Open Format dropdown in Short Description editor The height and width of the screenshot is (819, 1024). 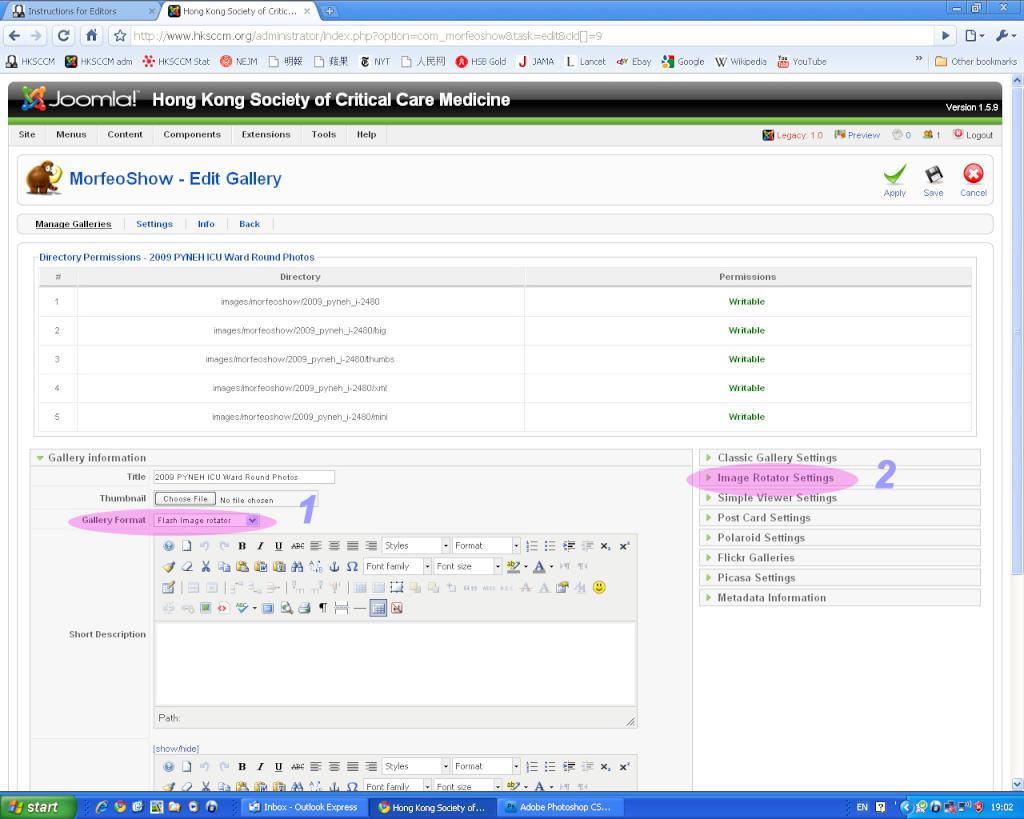[487, 546]
